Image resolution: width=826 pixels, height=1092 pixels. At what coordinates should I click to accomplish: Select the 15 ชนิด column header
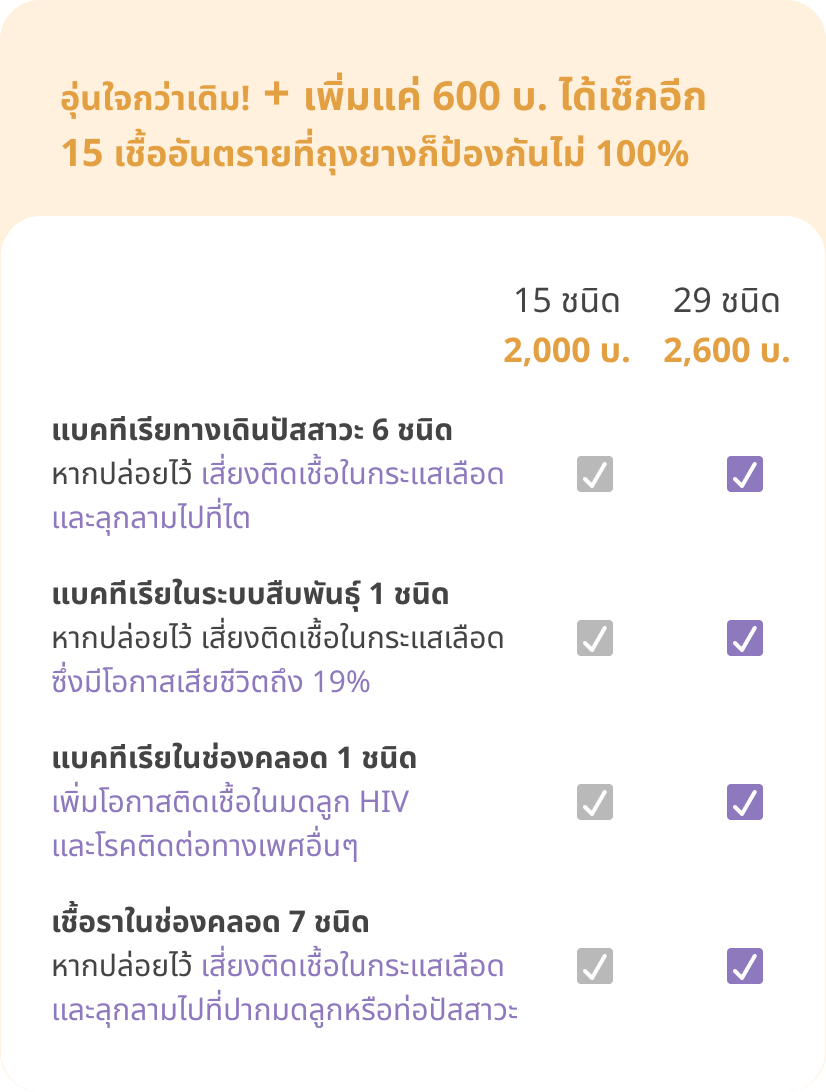(x=567, y=301)
